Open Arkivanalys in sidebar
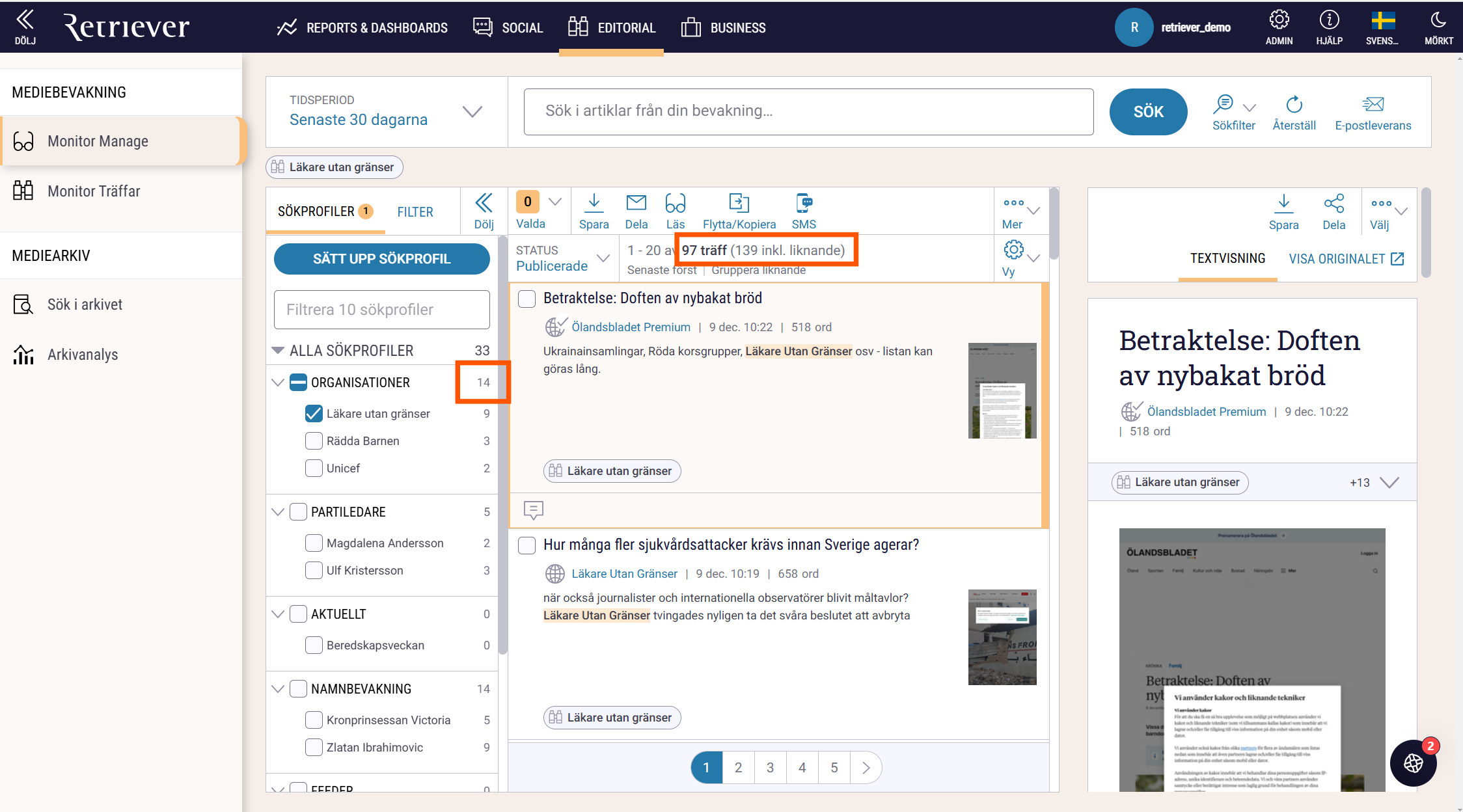This screenshot has height=812, width=1463. coord(83,355)
